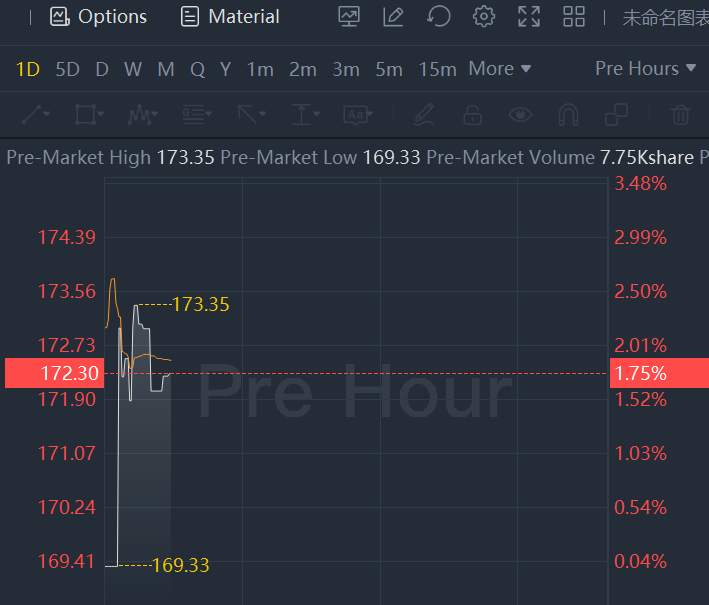Toggle drawings visibility with eye icon
Screen dimensions: 709x605
(x=520, y=115)
